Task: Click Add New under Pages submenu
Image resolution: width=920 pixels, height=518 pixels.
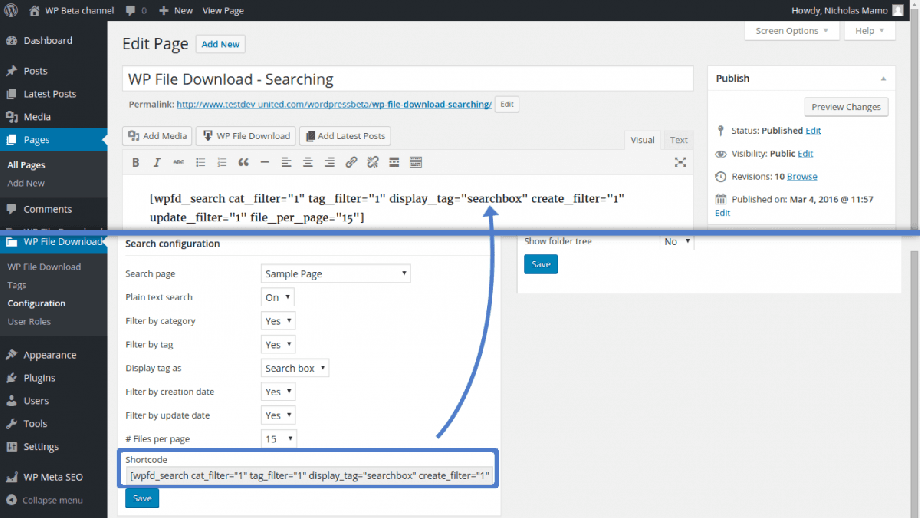Action: point(26,183)
